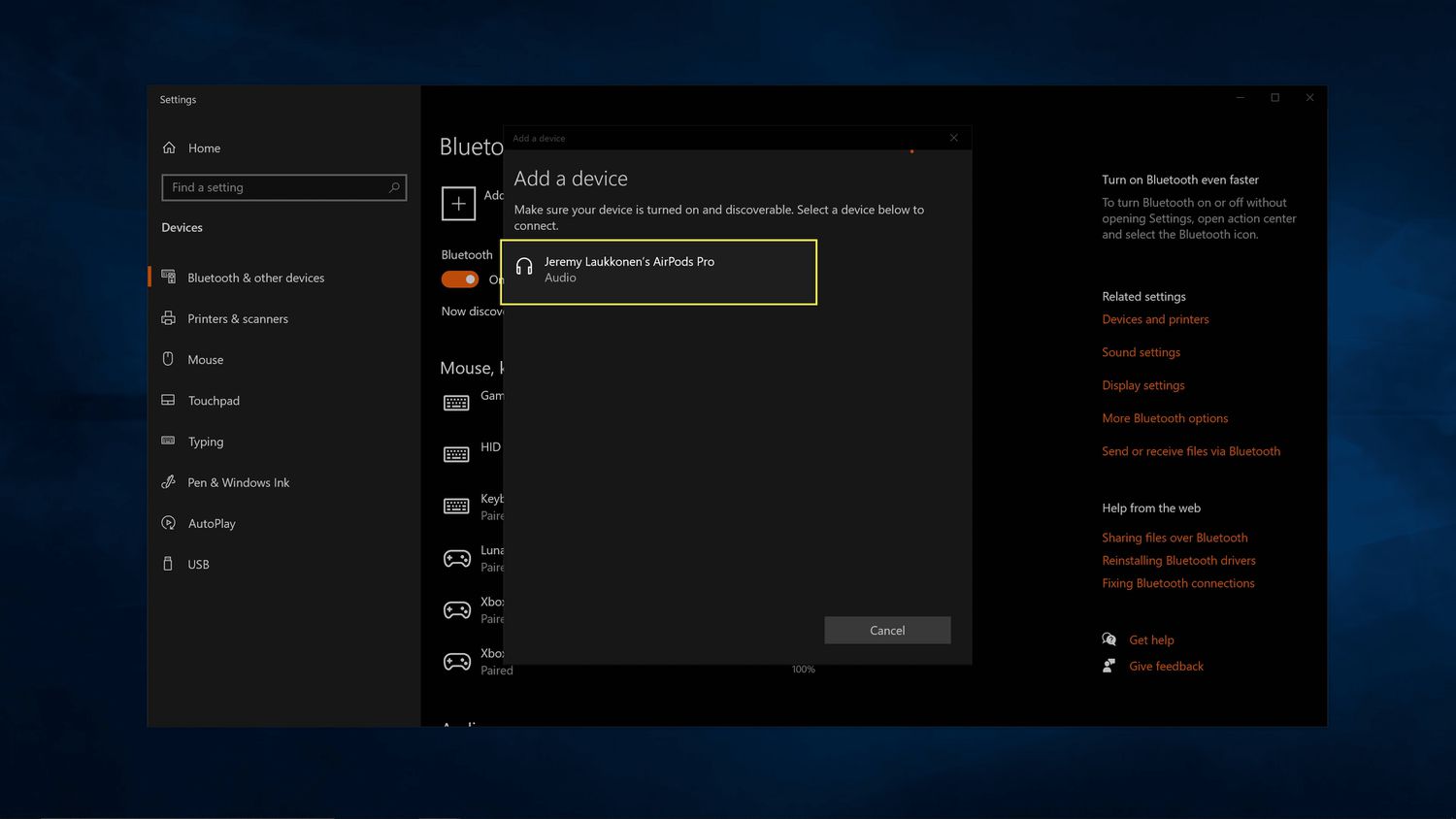This screenshot has height=819, width=1456.
Task: Click the plus icon to add device
Action: click(458, 204)
